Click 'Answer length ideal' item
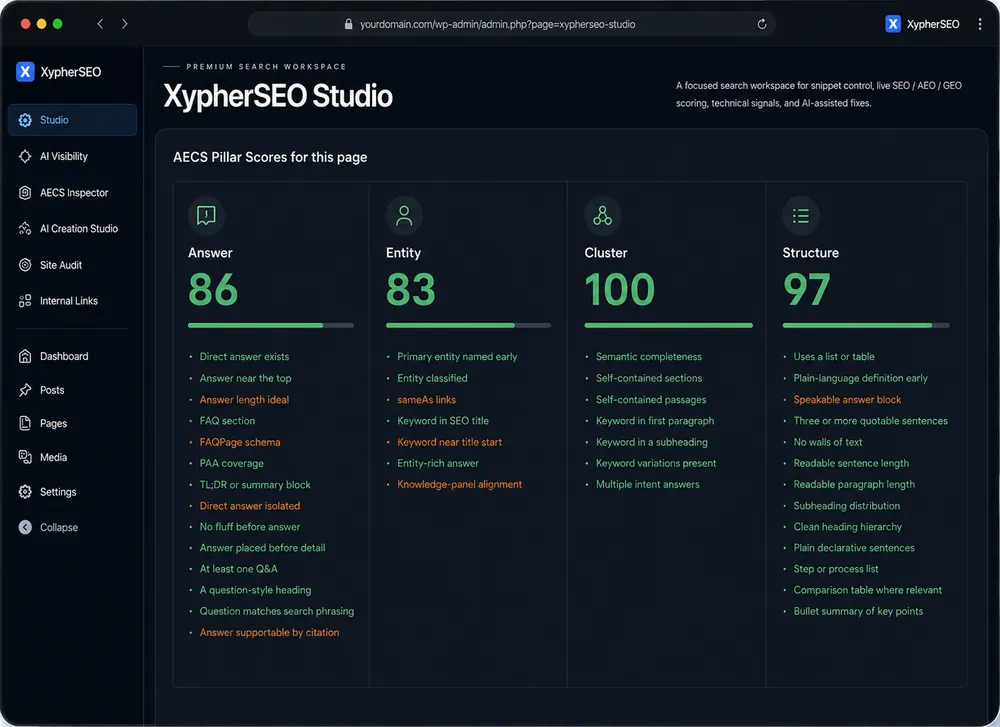 coord(244,400)
